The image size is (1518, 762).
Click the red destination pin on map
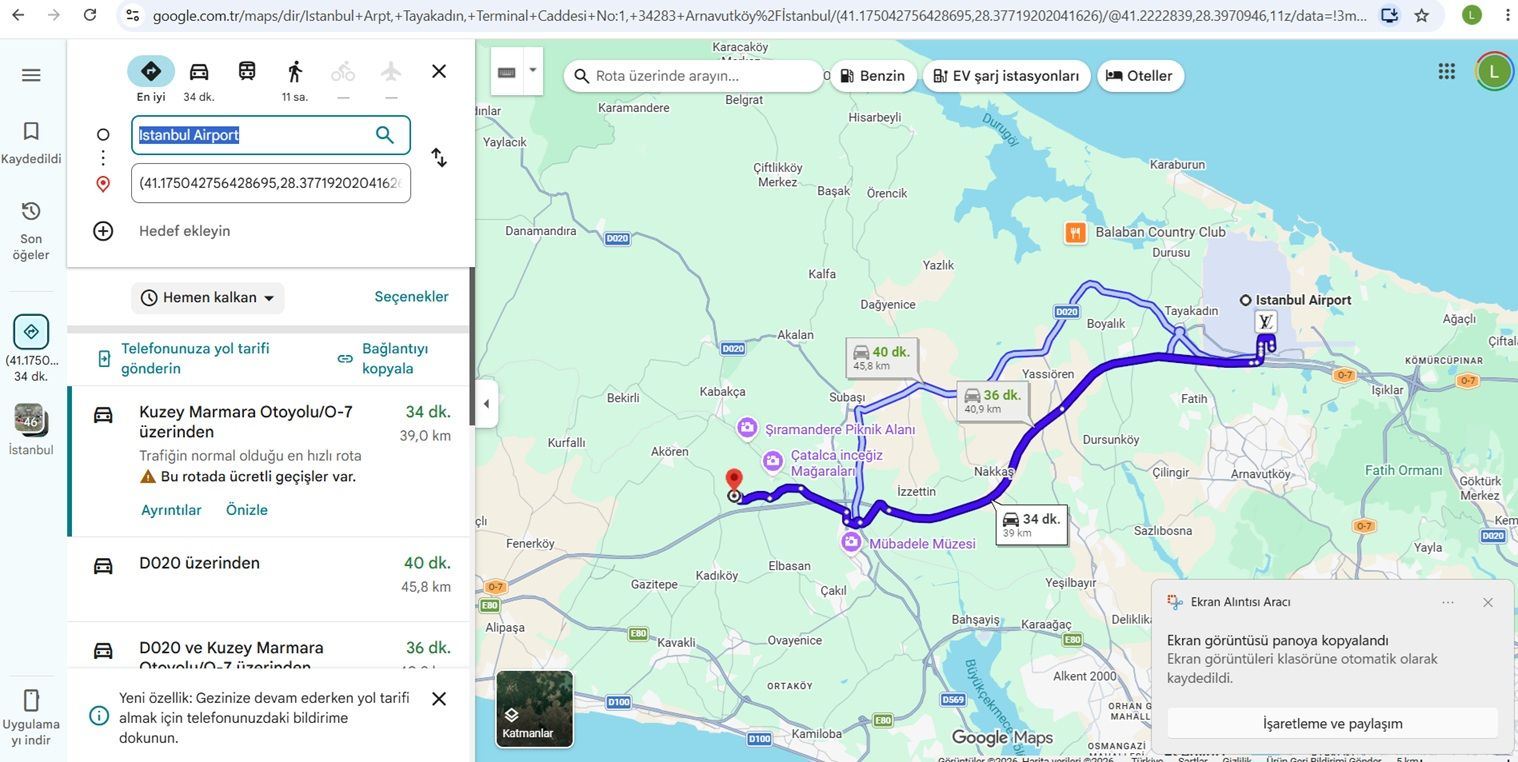tap(734, 482)
